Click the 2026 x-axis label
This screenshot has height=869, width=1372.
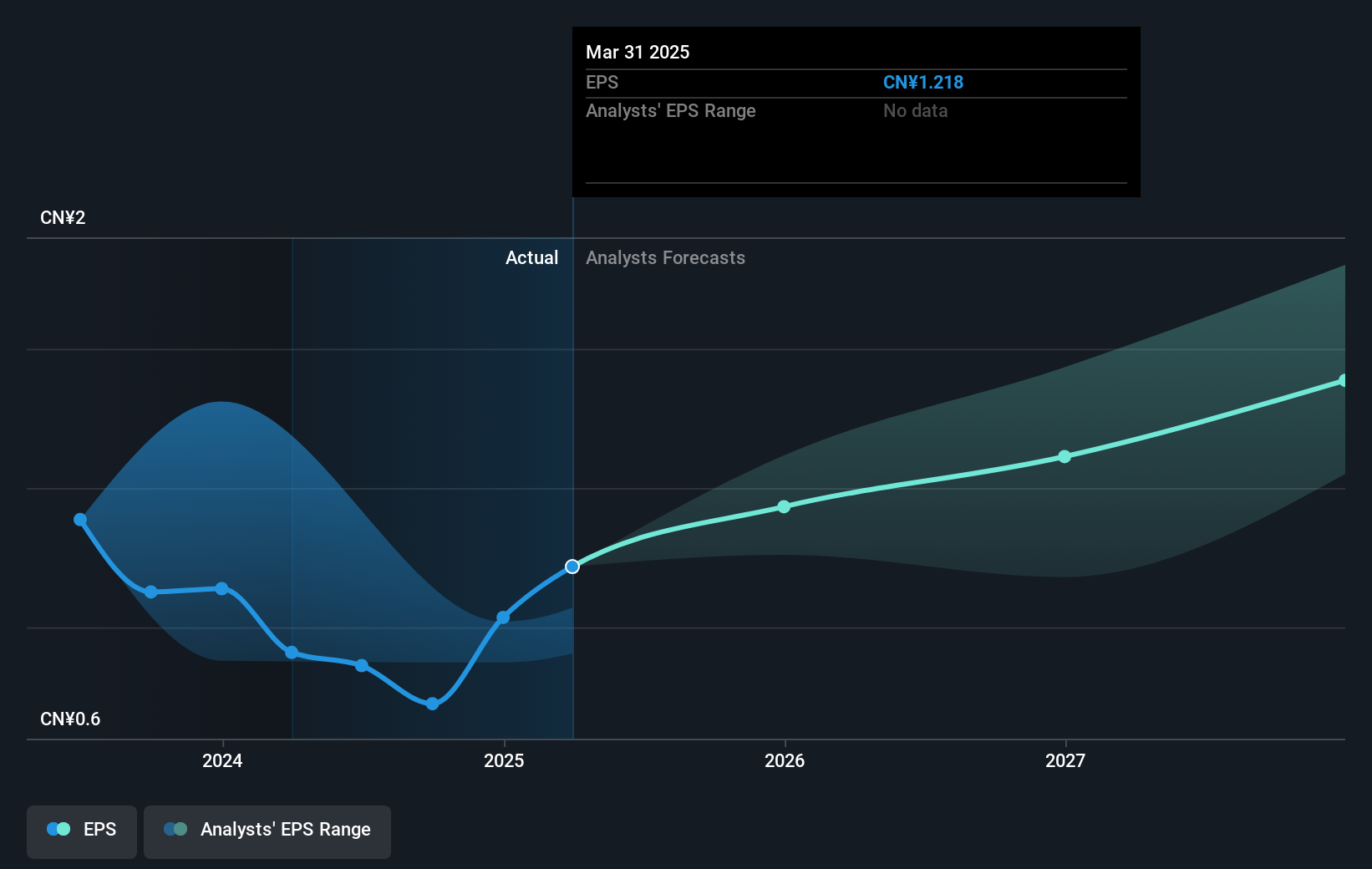(x=785, y=760)
